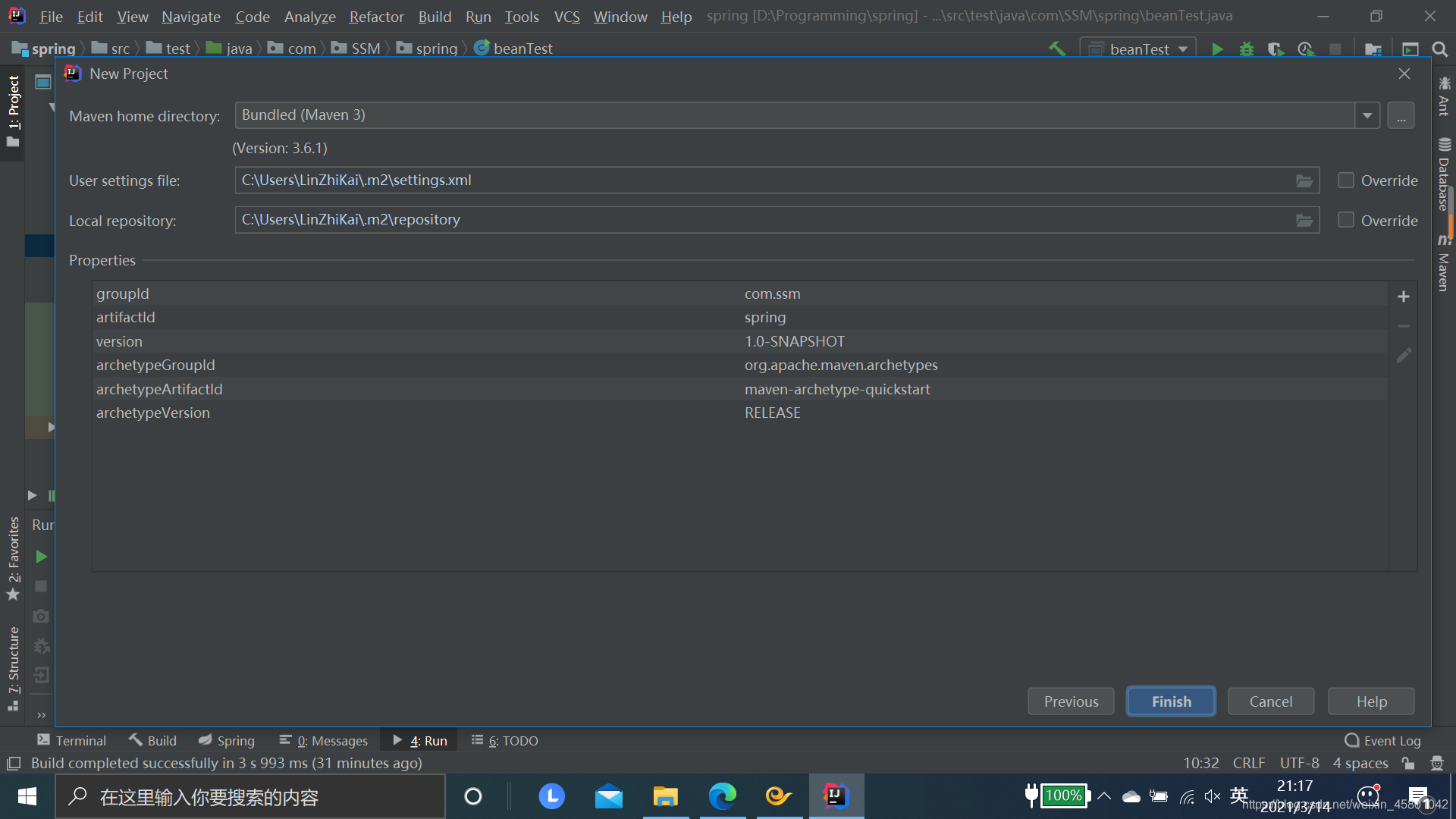
Task: Select value maven-archetype-quickstart
Action: (x=837, y=389)
